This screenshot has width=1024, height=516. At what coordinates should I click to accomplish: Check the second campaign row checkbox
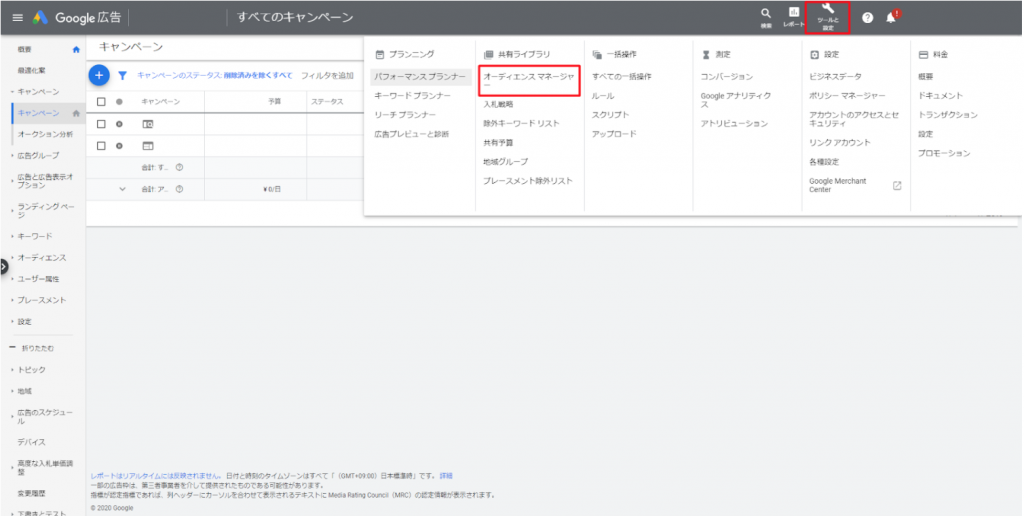101,146
